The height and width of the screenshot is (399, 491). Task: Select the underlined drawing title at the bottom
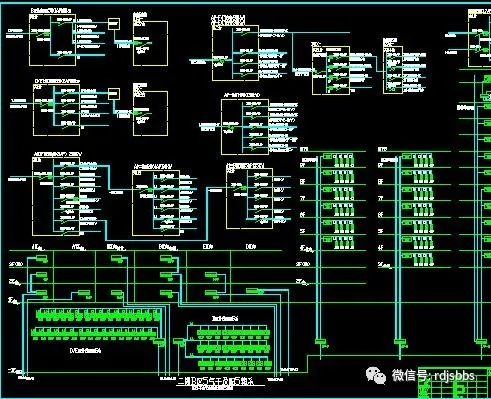[220, 381]
